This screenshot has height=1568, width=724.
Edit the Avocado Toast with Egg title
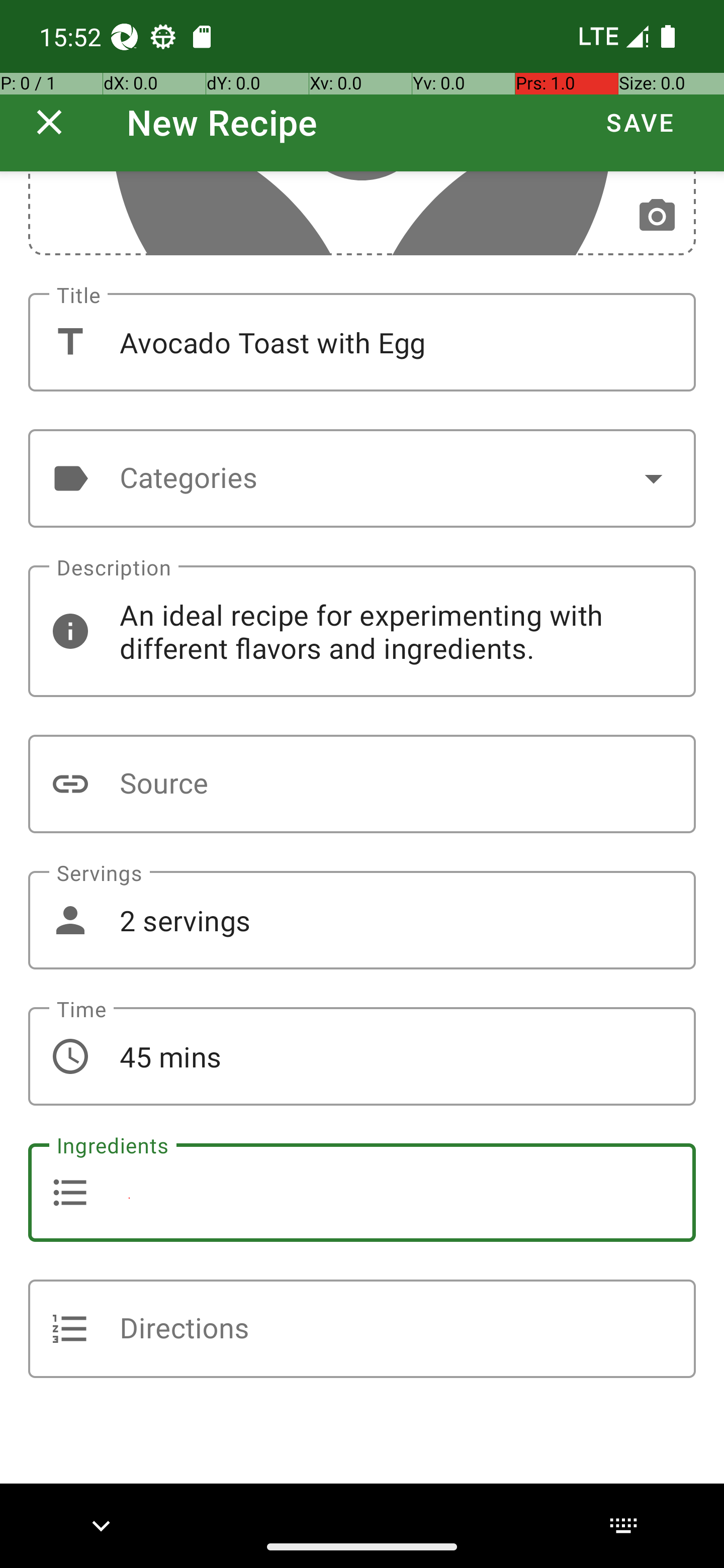[x=361, y=342]
